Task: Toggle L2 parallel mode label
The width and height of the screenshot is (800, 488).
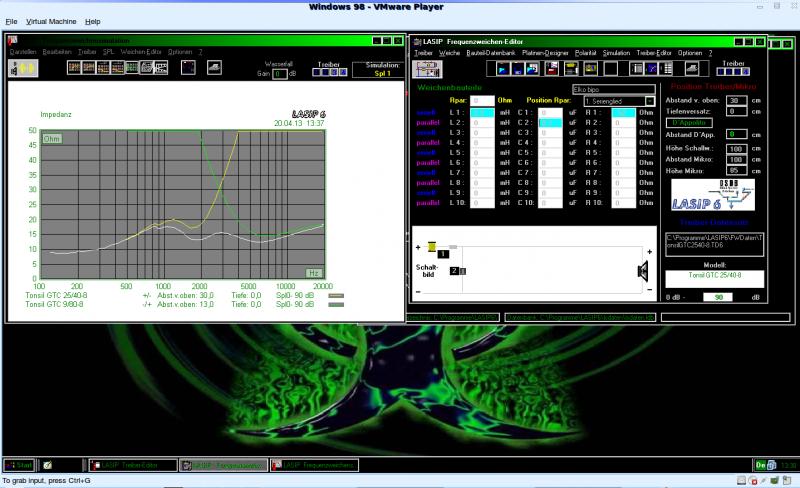Action: [x=427, y=121]
